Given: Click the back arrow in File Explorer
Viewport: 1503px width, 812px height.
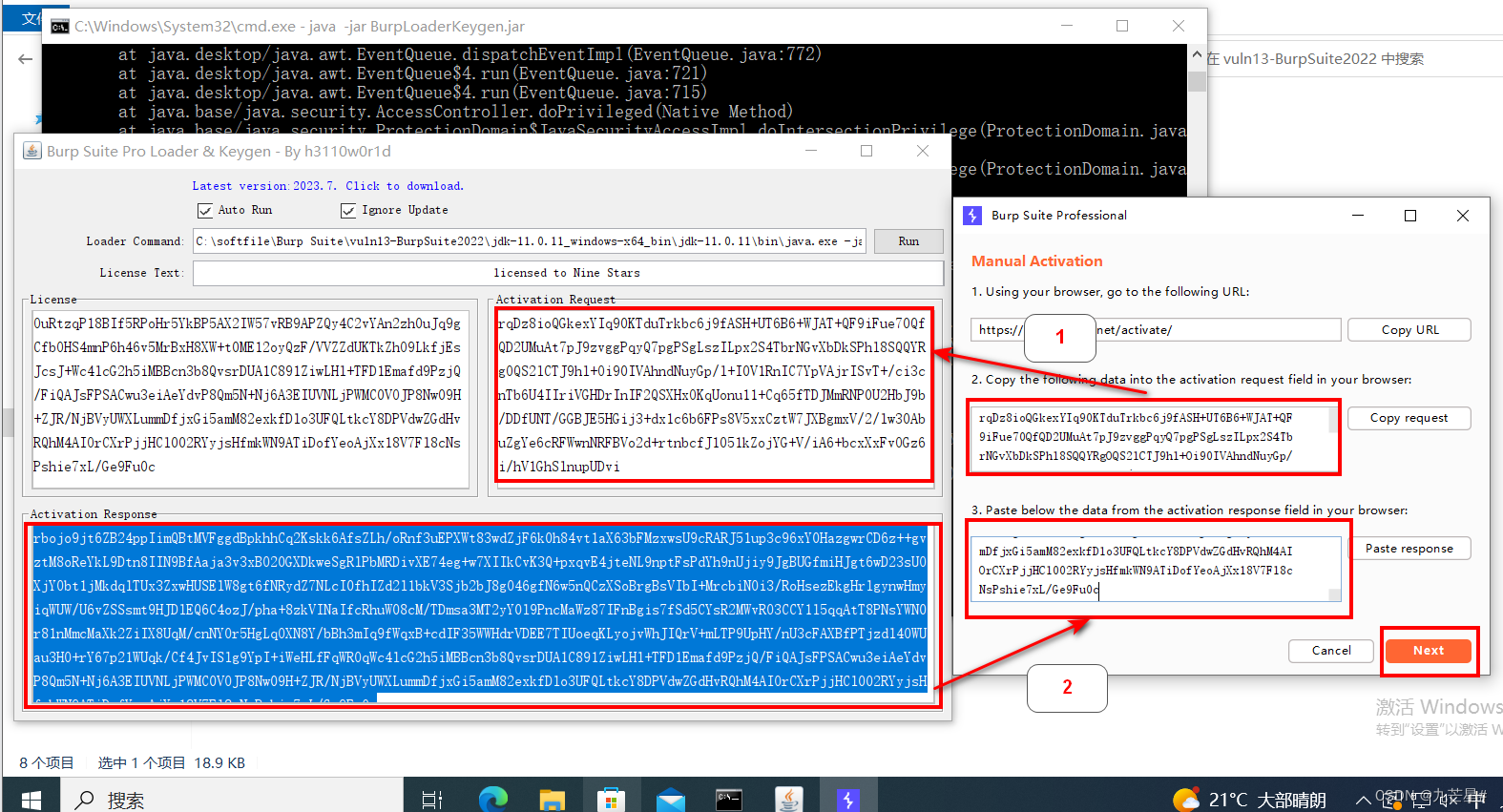Looking at the screenshot, I should (26, 59).
